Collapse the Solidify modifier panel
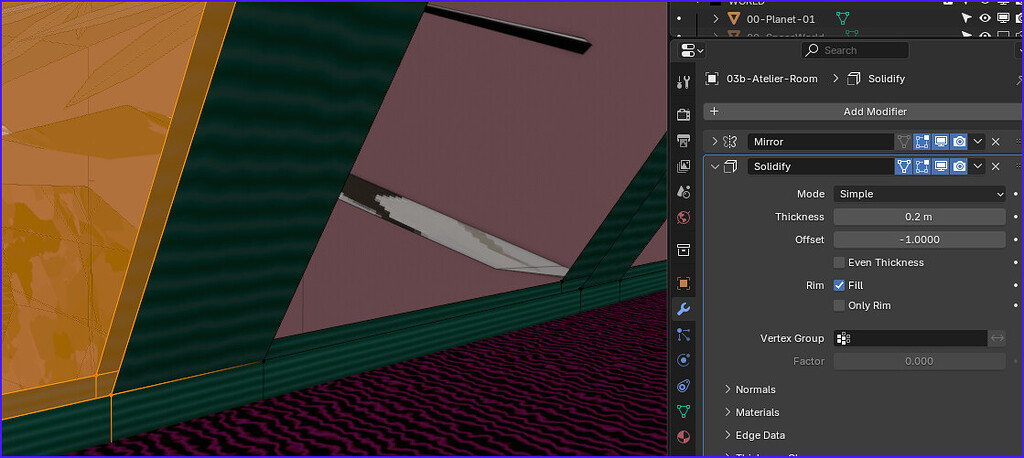1024x458 pixels. [x=715, y=166]
